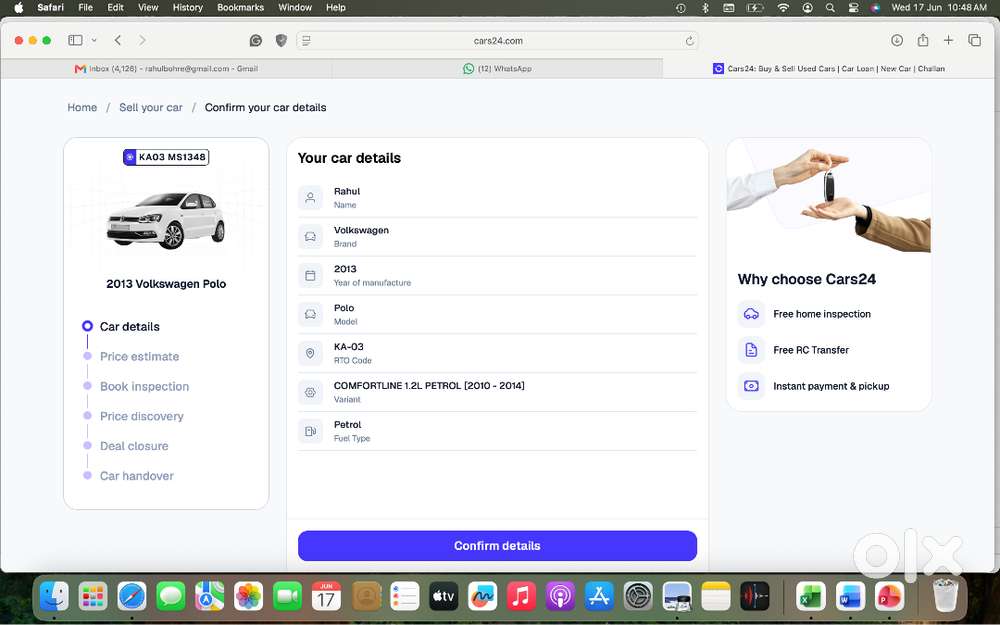Click the Free RC Transfer document icon

tap(751, 350)
